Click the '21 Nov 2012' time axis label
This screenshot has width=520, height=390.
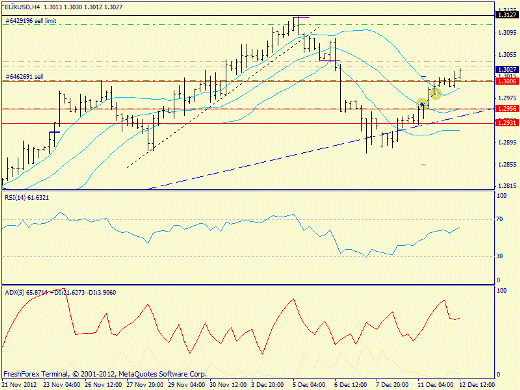pyautogui.click(x=20, y=384)
